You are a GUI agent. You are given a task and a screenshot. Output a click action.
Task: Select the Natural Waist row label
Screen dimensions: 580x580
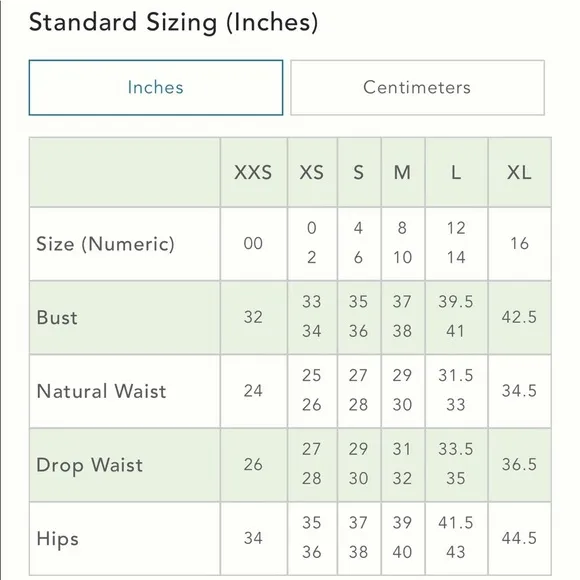tap(101, 391)
